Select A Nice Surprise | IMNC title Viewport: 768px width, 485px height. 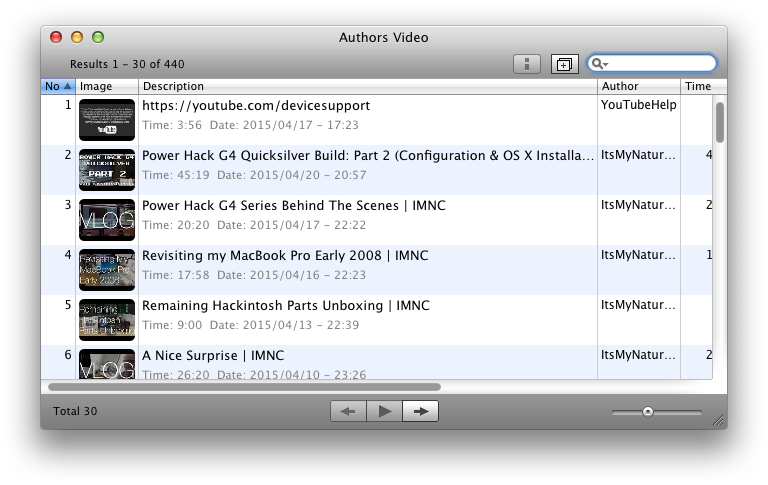[213, 356]
